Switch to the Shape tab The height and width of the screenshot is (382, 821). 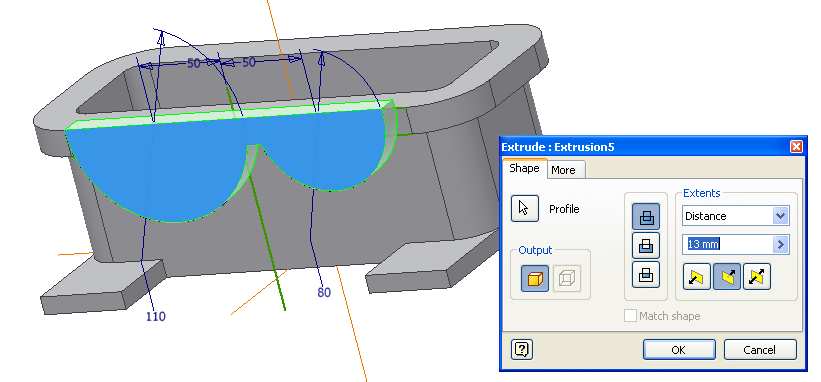(x=524, y=168)
